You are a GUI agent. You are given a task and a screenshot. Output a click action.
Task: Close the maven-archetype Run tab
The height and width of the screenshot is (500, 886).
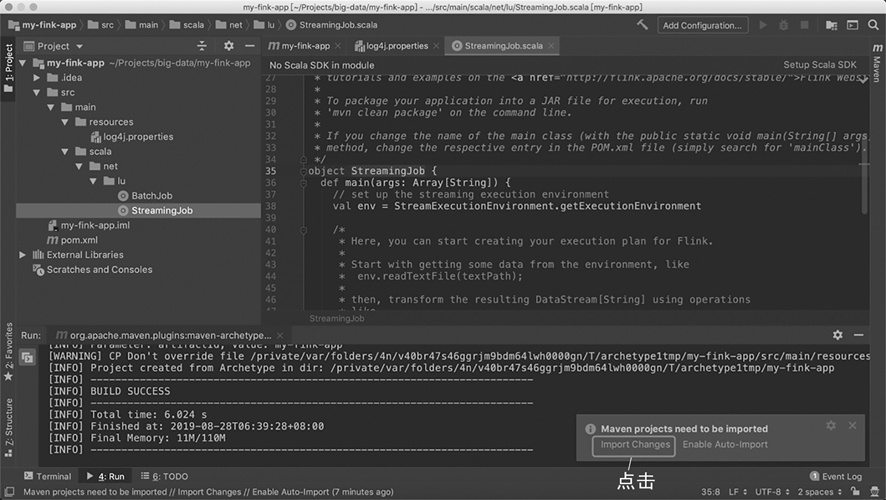[280, 335]
